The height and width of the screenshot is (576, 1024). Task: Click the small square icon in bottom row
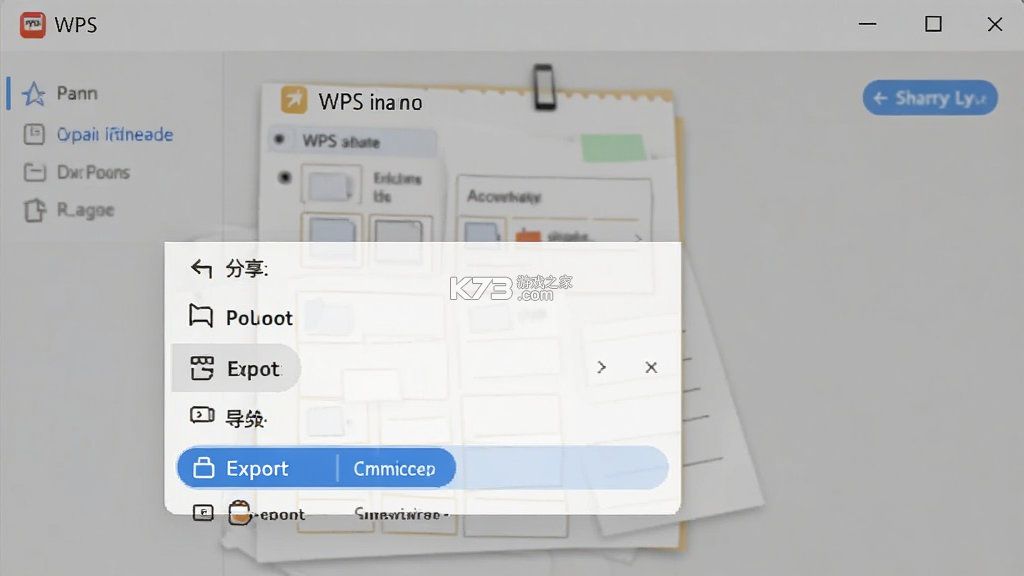203,513
